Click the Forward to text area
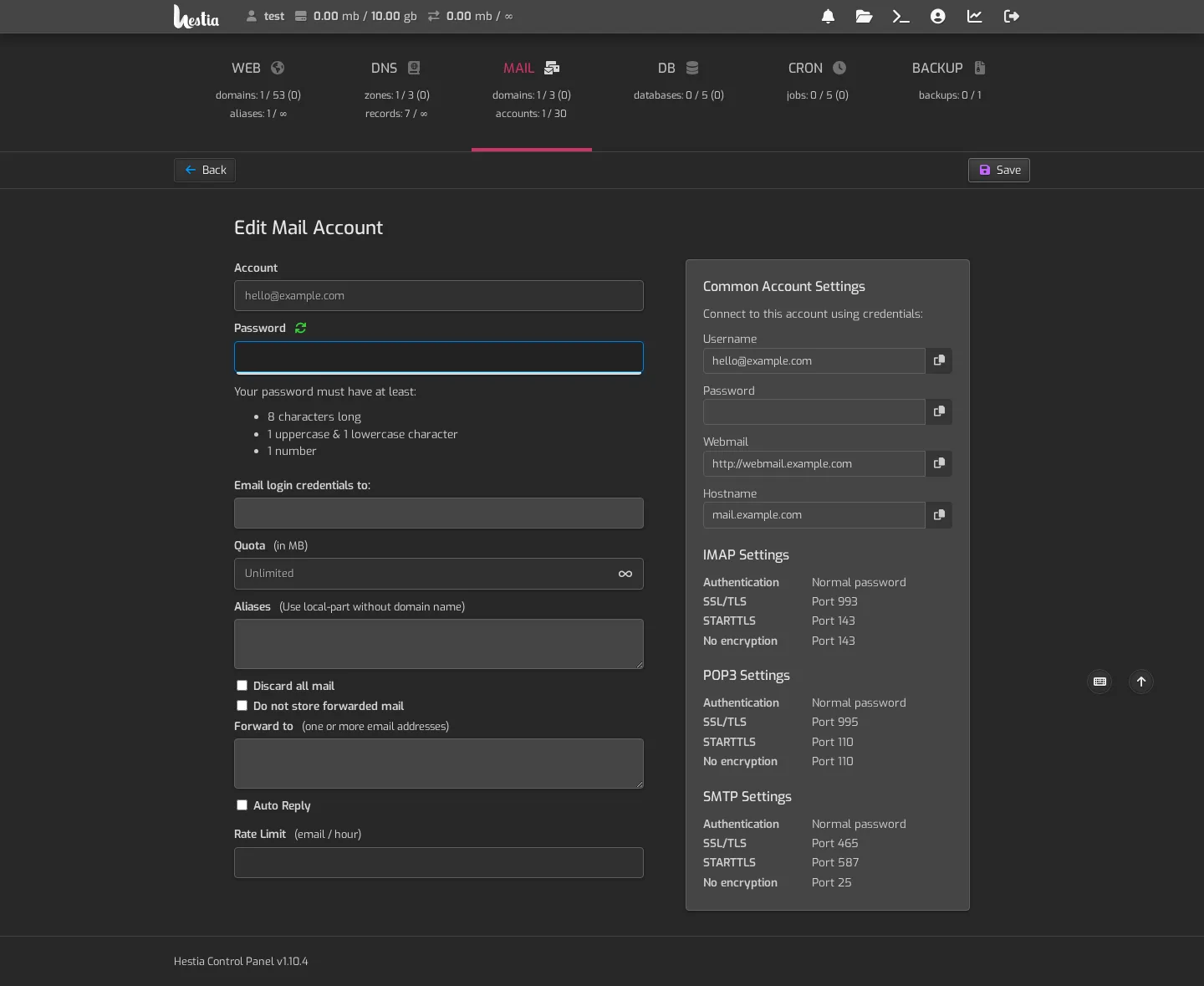1204x986 pixels. pyautogui.click(x=439, y=764)
